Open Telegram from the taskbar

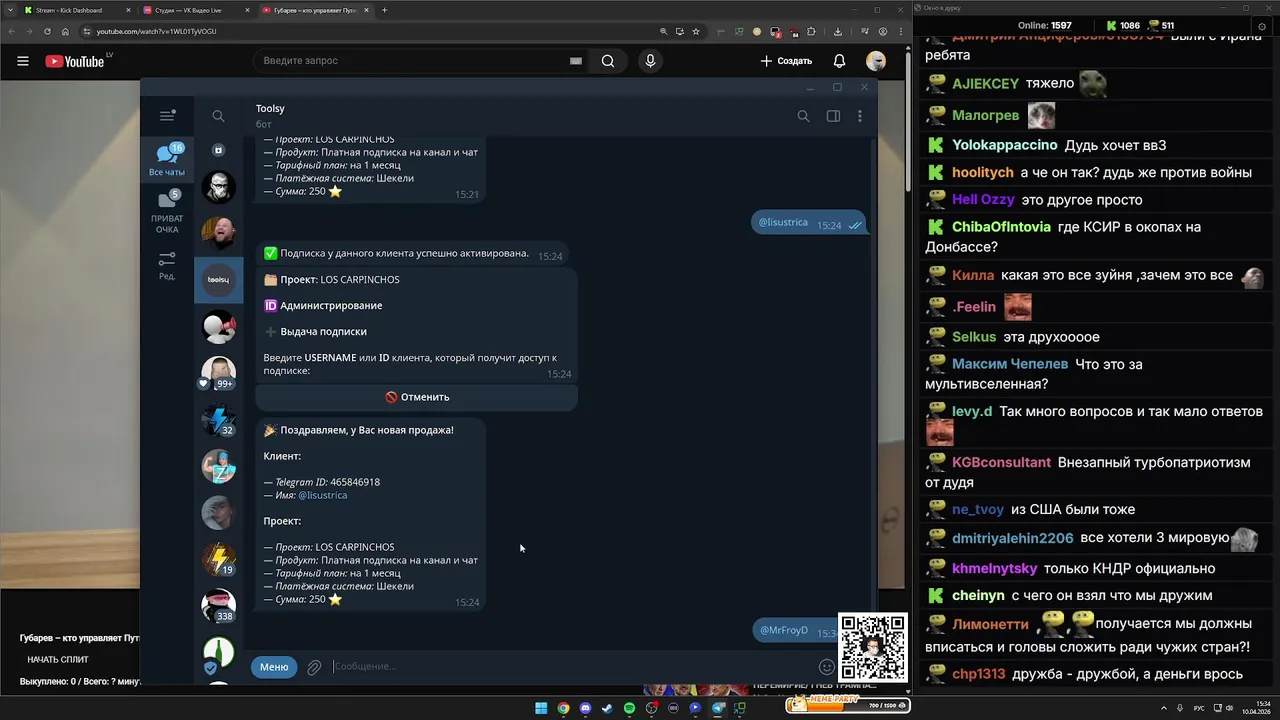point(718,708)
